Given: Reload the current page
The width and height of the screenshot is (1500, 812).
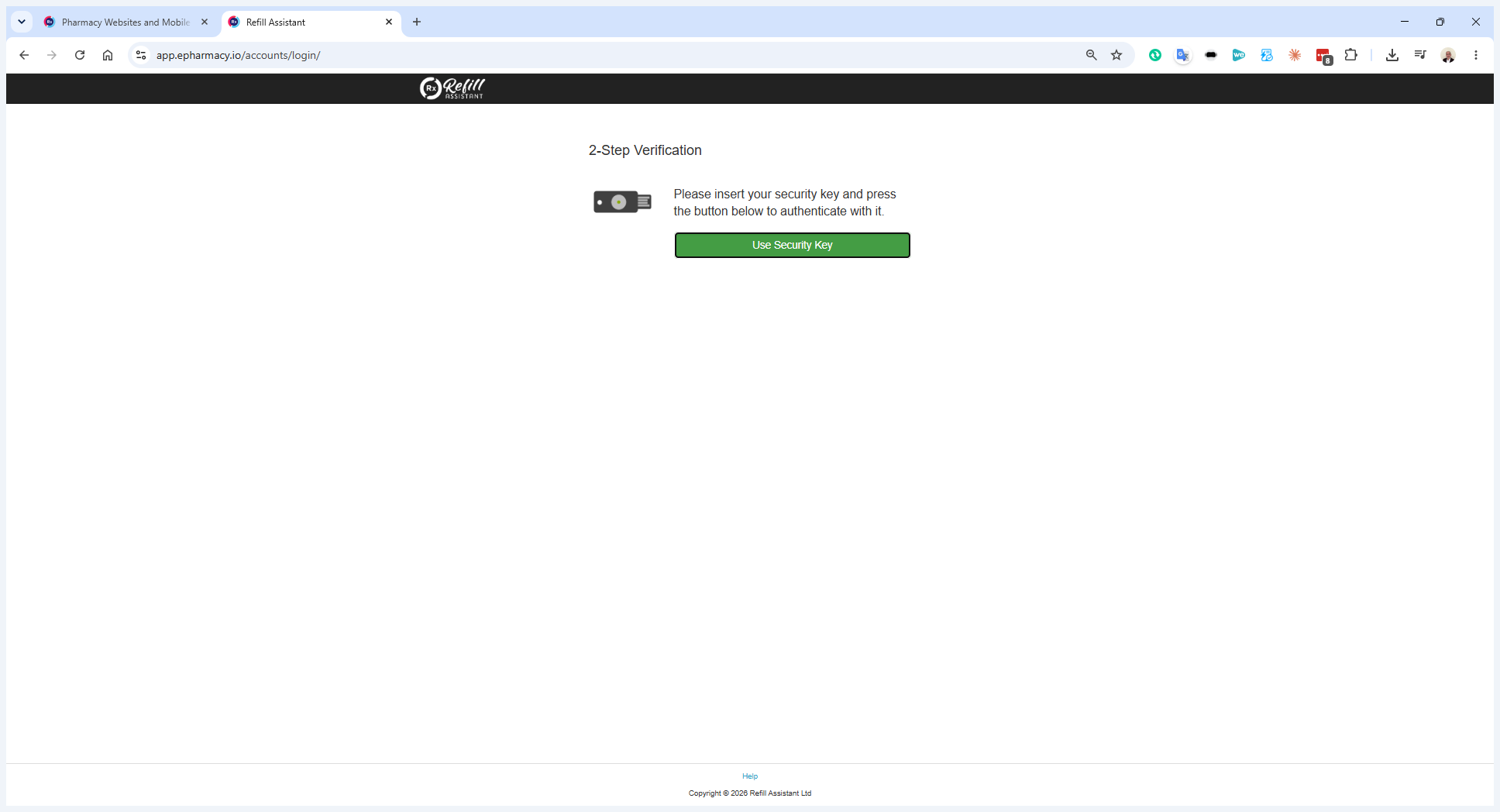Looking at the screenshot, I should tap(80, 55).
